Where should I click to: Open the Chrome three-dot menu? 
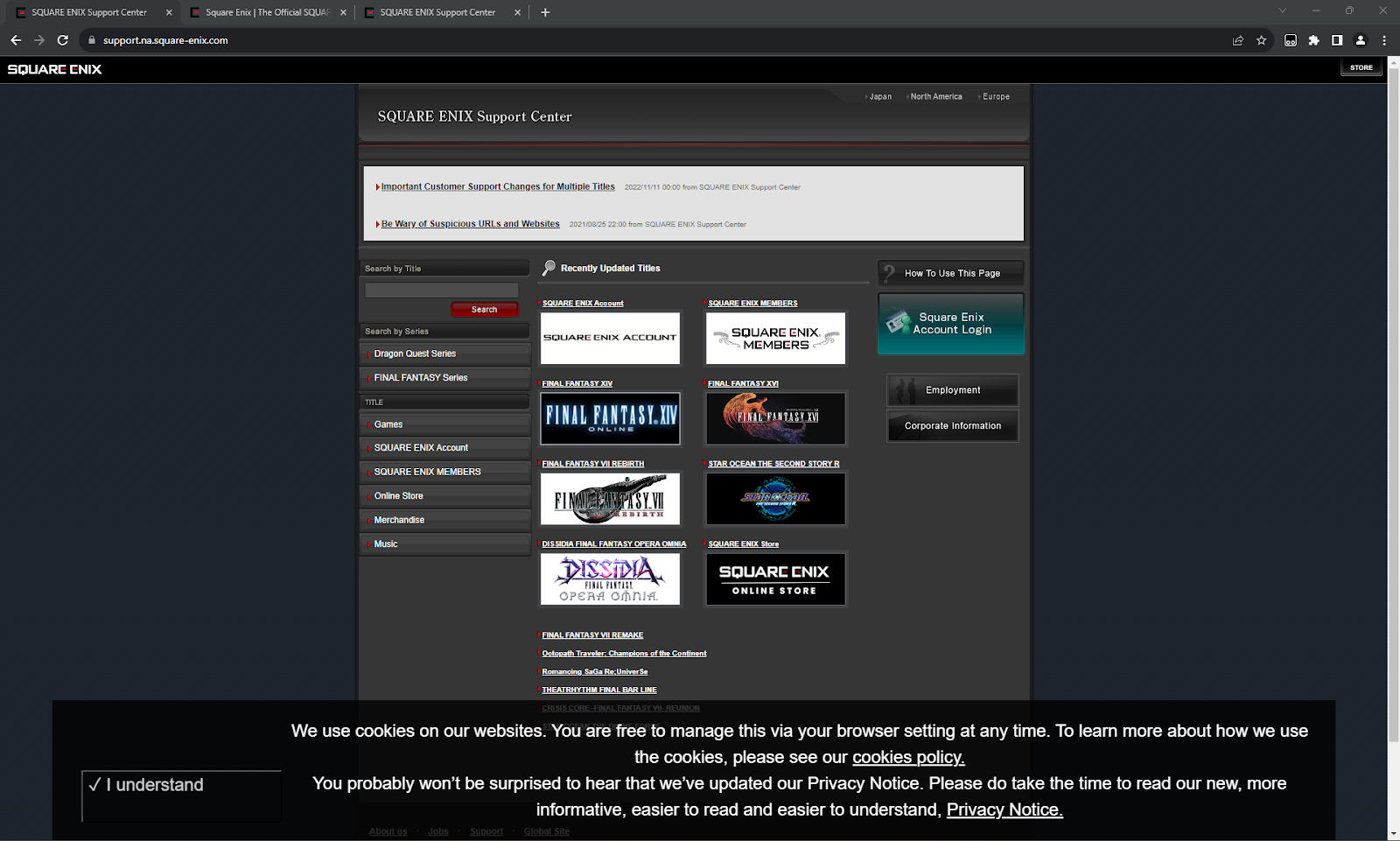1384,40
